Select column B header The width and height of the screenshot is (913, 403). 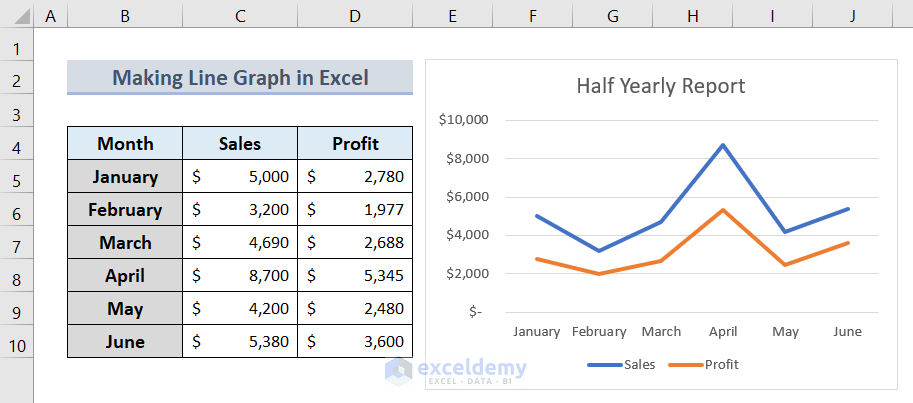point(125,17)
